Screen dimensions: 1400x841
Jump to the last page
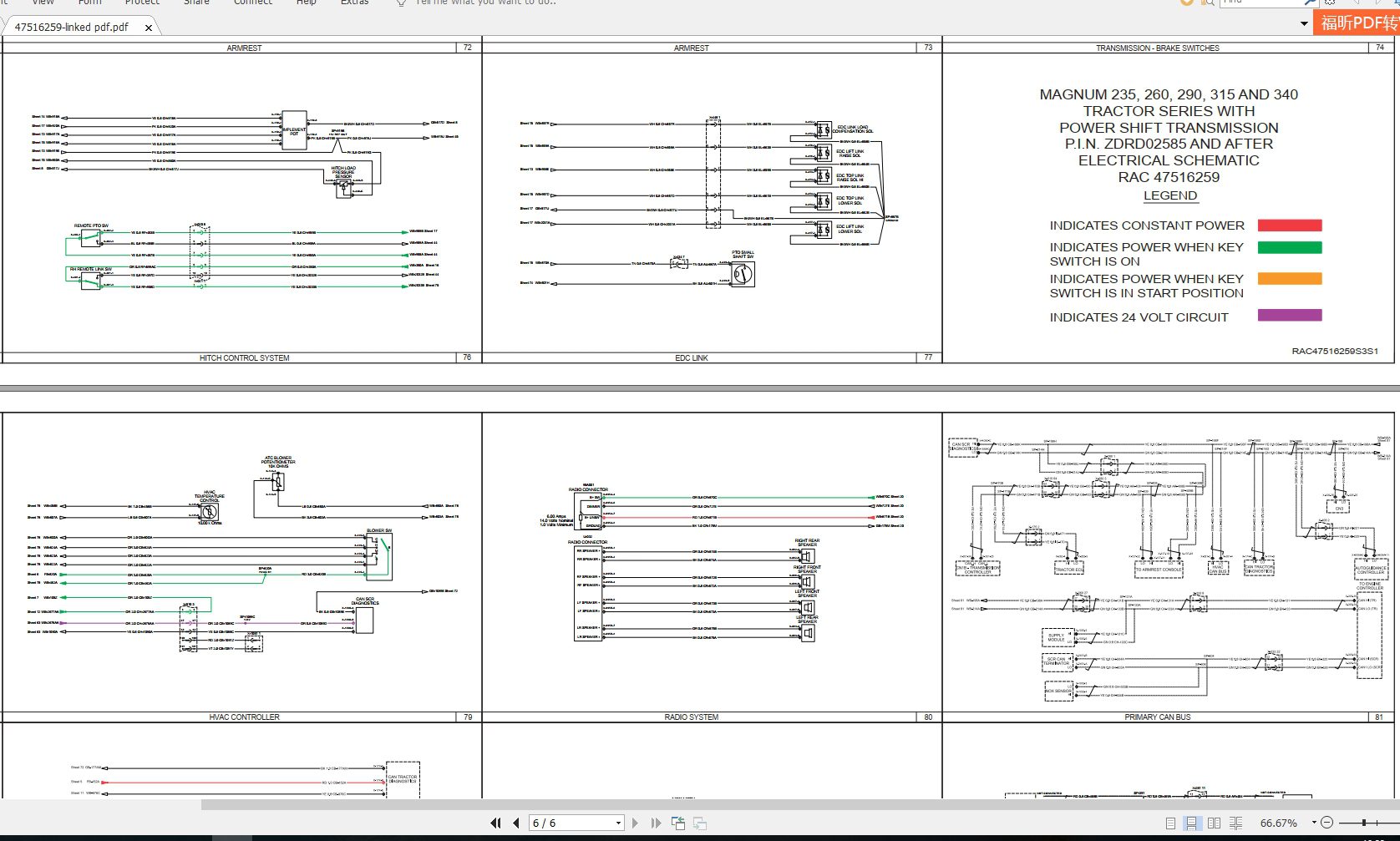click(x=656, y=823)
